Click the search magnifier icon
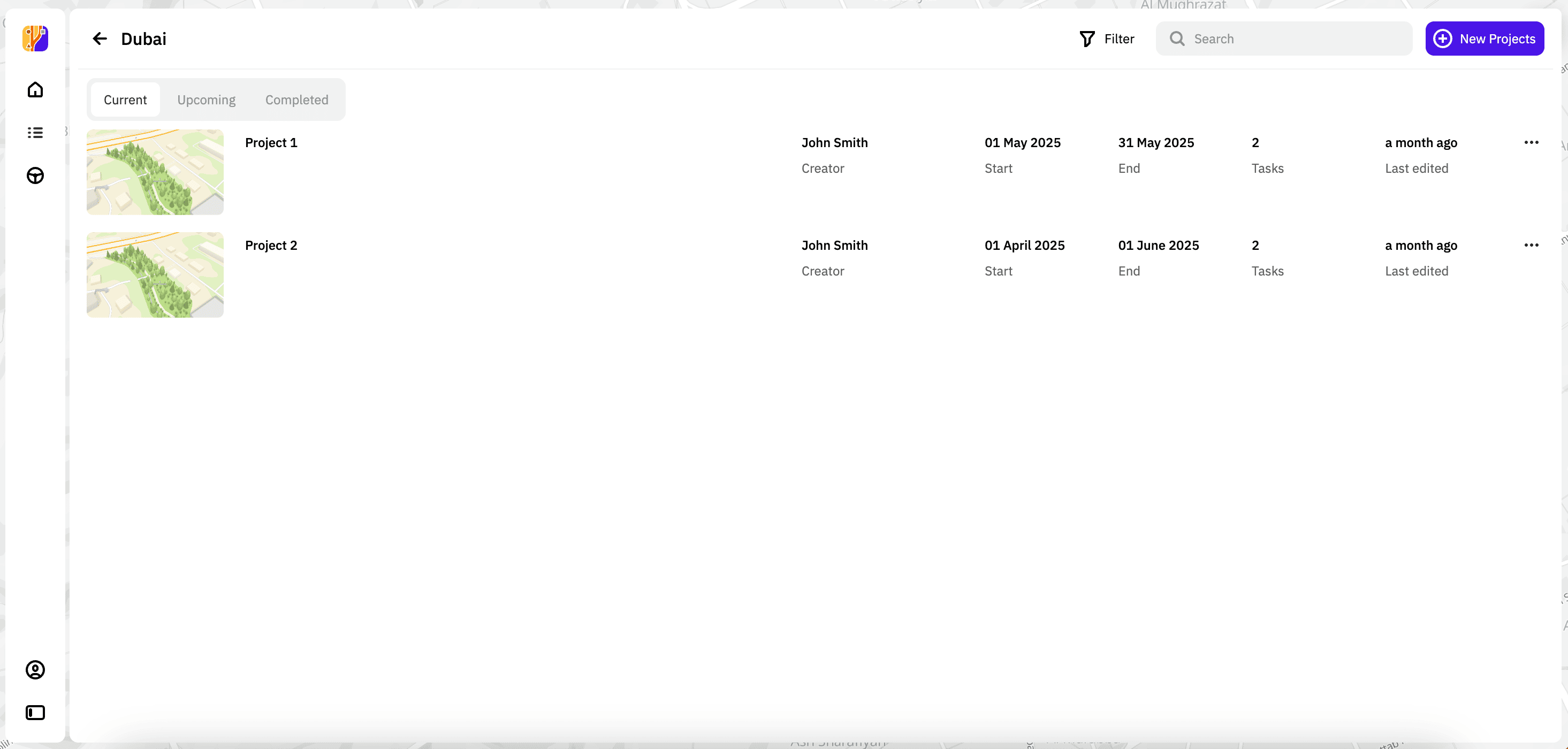This screenshot has height=749, width=1568. click(x=1177, y=39)
